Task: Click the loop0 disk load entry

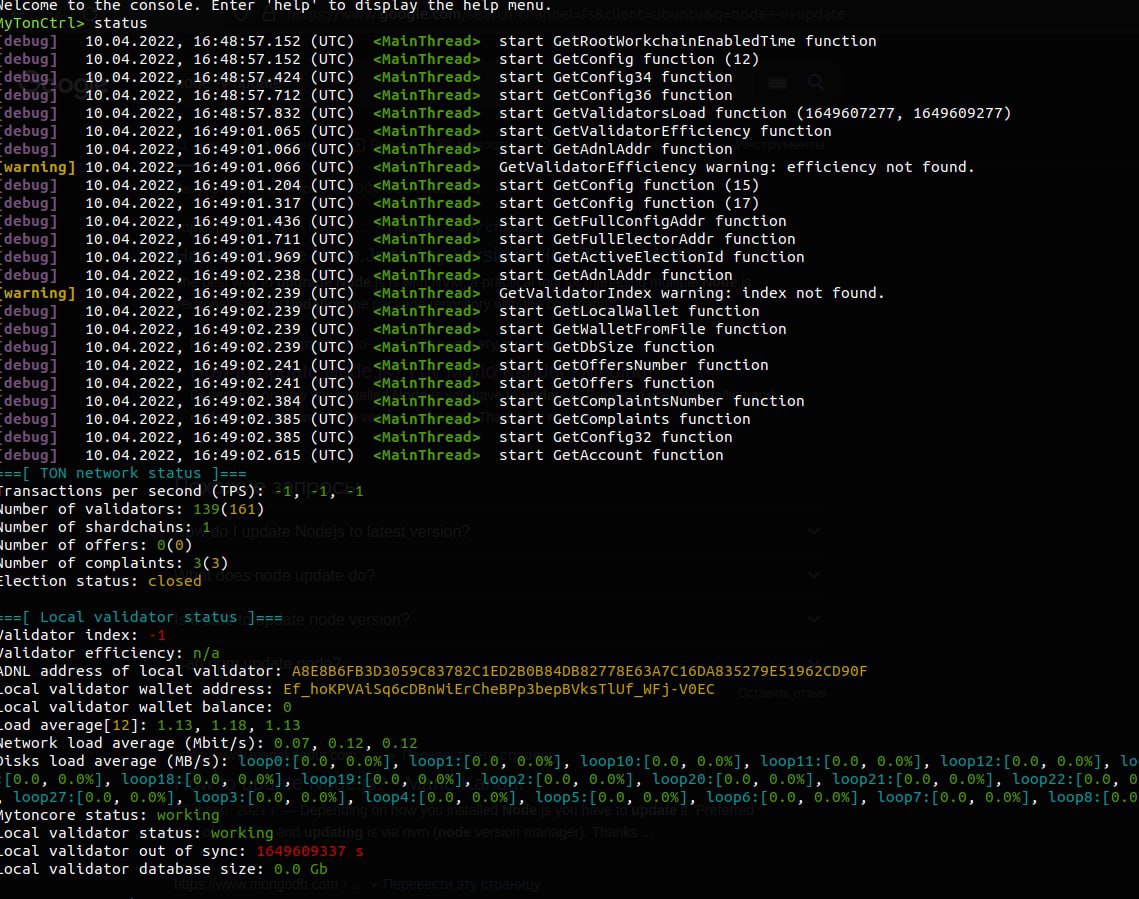Action: pos(315,761)
